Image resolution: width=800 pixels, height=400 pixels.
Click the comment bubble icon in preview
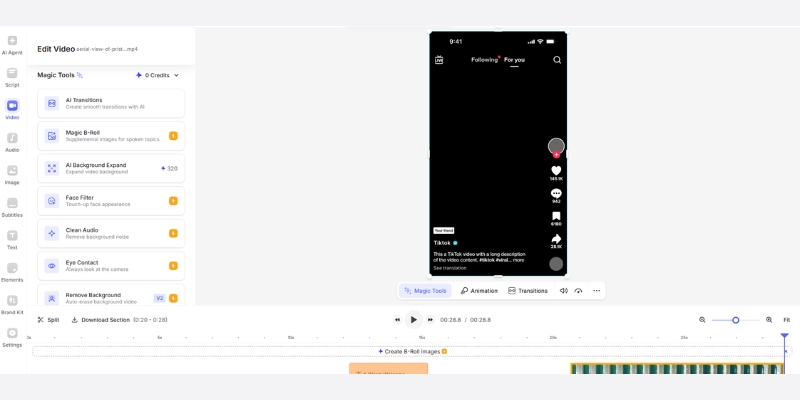click(556, 193)
